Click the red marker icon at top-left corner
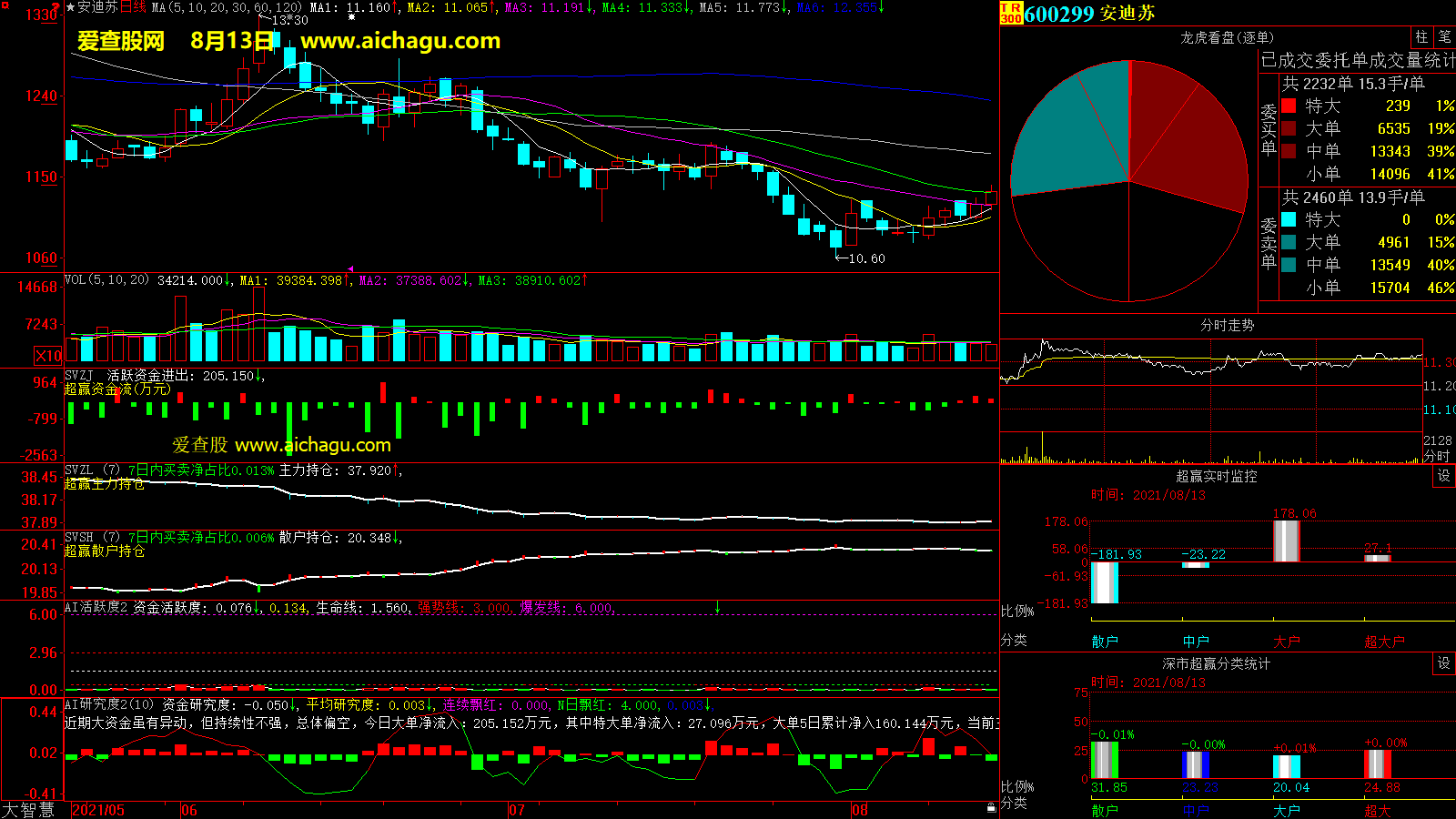The height and width of the screenshot is (819, 1456). (x=5, y=6)
